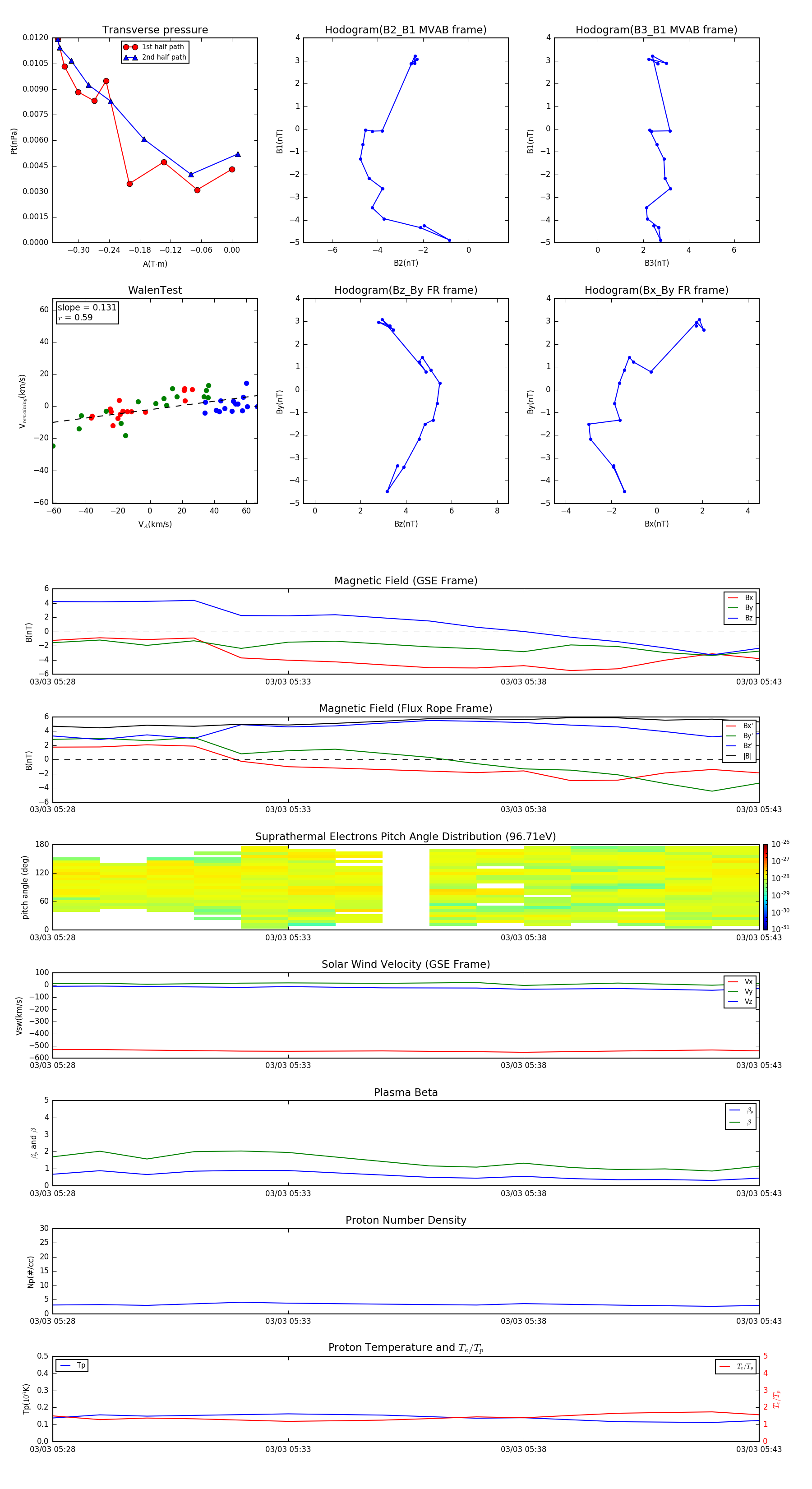Click the "V_remaining(km/s)" y-axis label
The height and width of the screenshot is (1489, 812).
pos(23,401)
